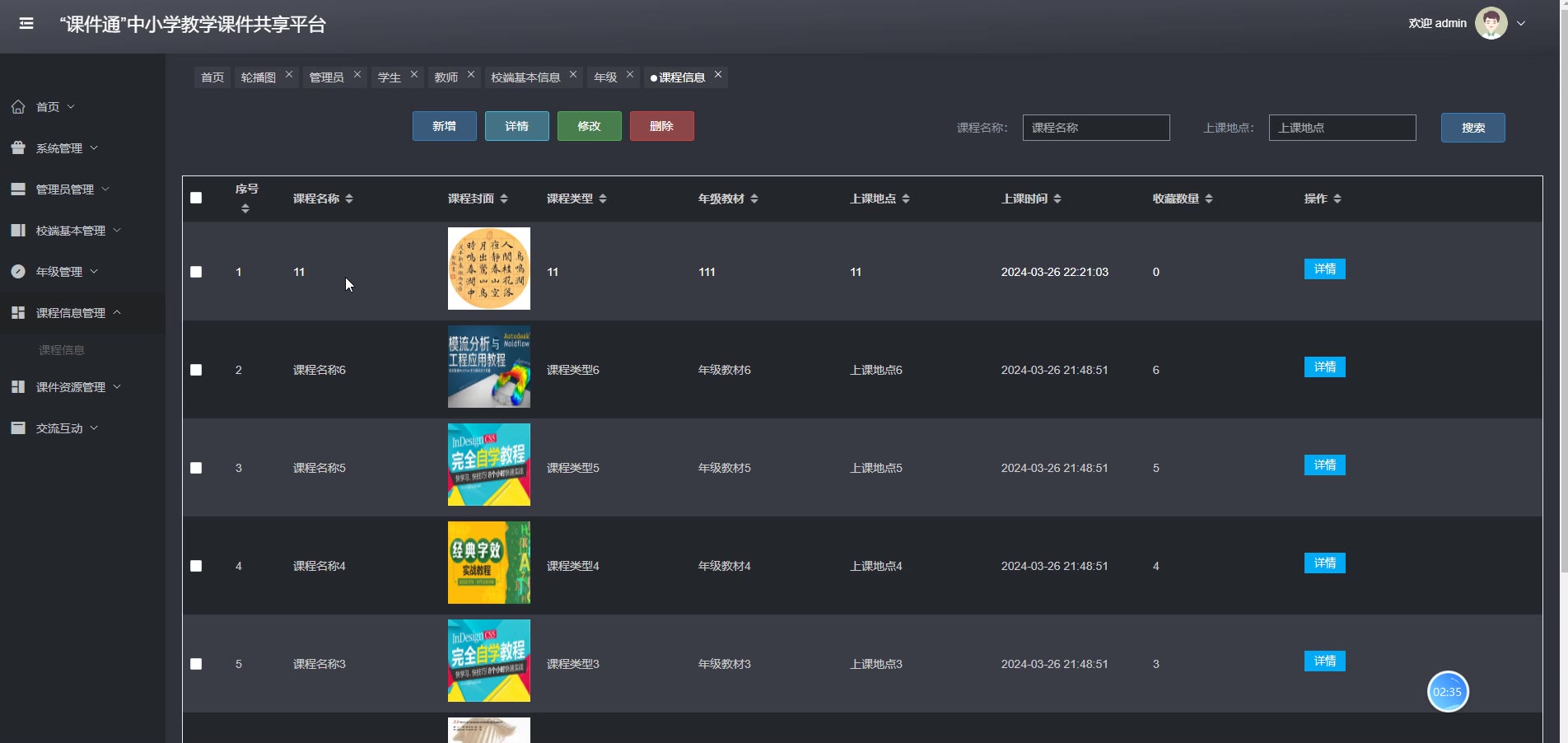Viewport: 1568px width, 743px height.
Task: Expand the 管理员管理 sidebar menu
Action: coord(105,189)
